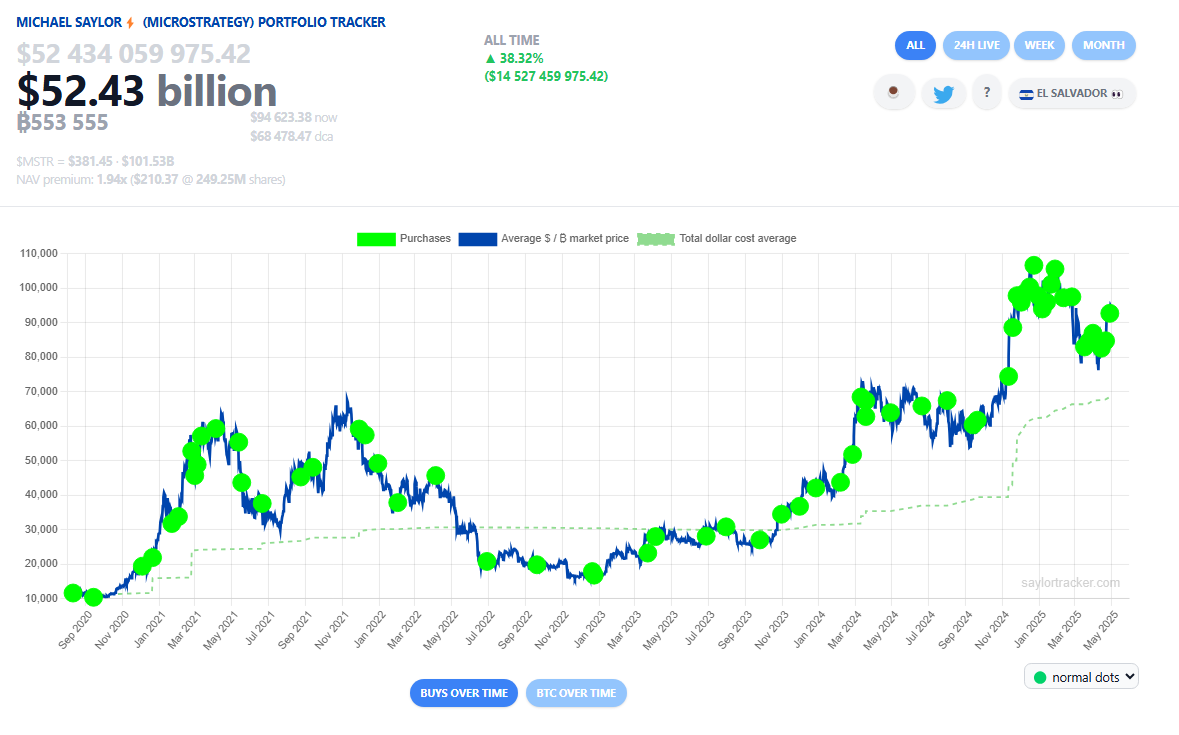Toggle the dashed Total dollar cost average legend
Viewport: 1179px width, 735px height.
(656, 239)
